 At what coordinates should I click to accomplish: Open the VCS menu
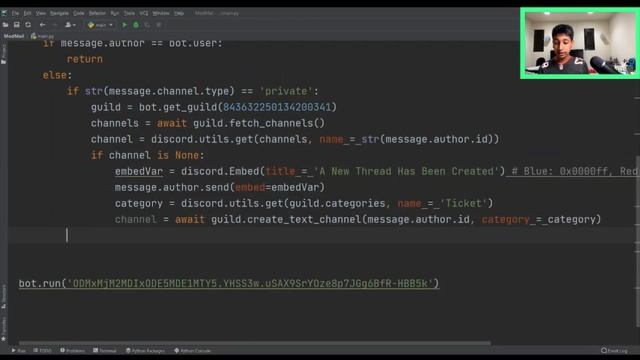(x=144, y=13)
